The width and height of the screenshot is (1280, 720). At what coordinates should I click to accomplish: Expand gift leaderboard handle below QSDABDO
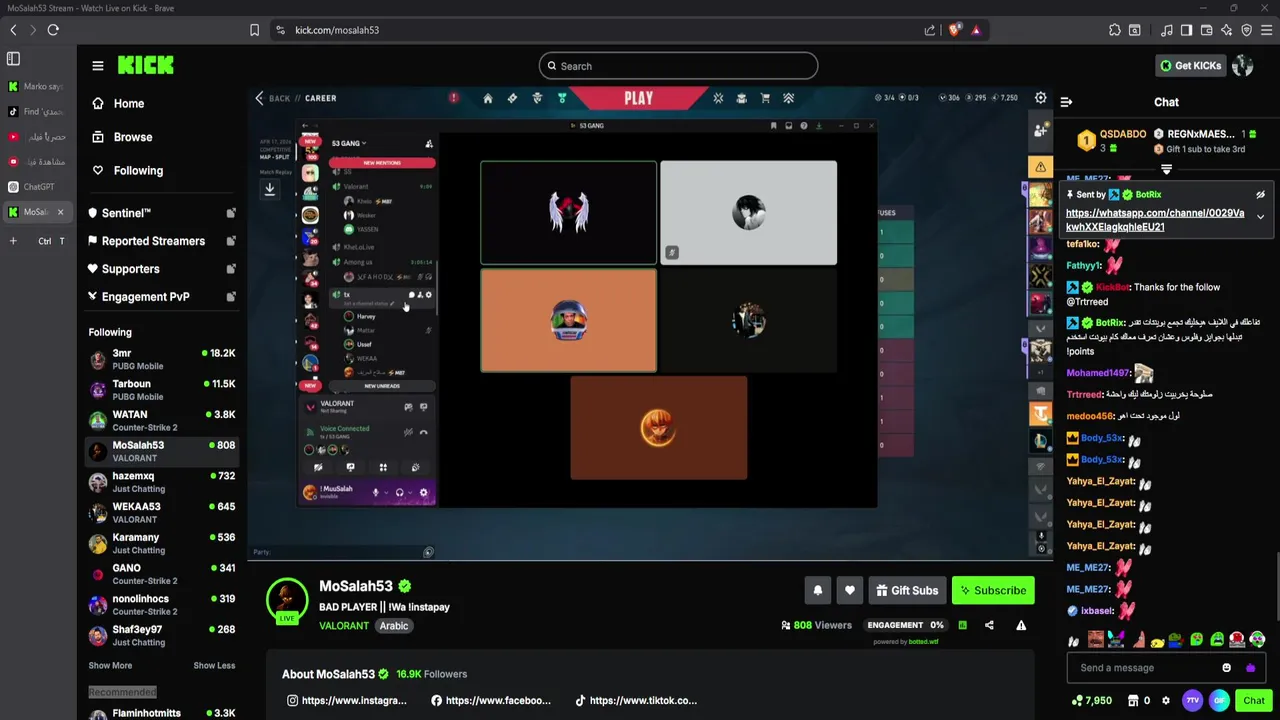point(1166,170)
